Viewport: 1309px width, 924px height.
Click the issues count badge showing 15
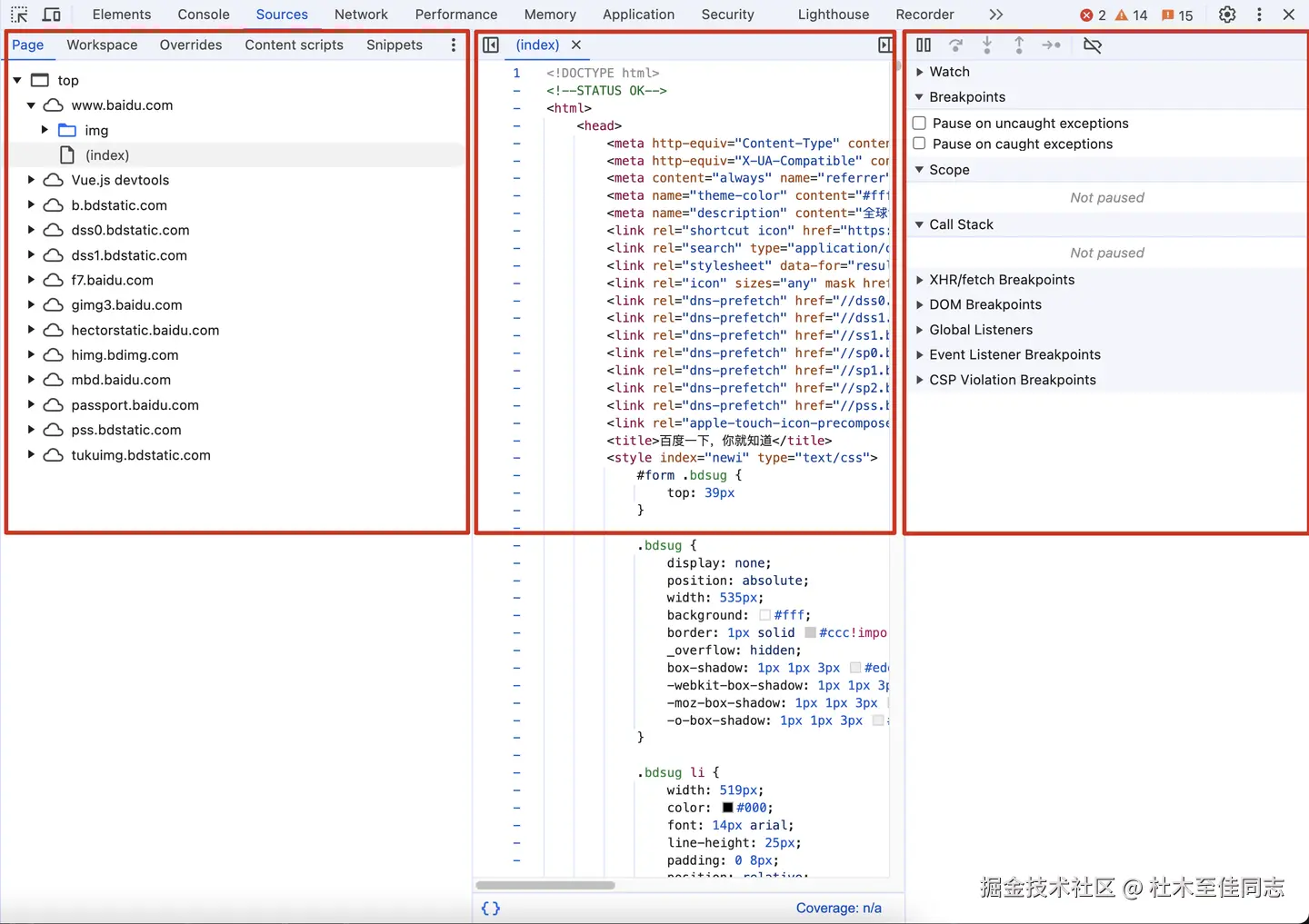point(1177,15)
